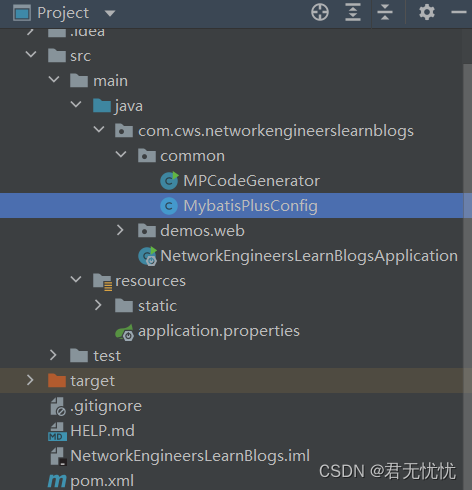Hide the Project panel with minus icon
472x490 pixels.
click(459, 13)
